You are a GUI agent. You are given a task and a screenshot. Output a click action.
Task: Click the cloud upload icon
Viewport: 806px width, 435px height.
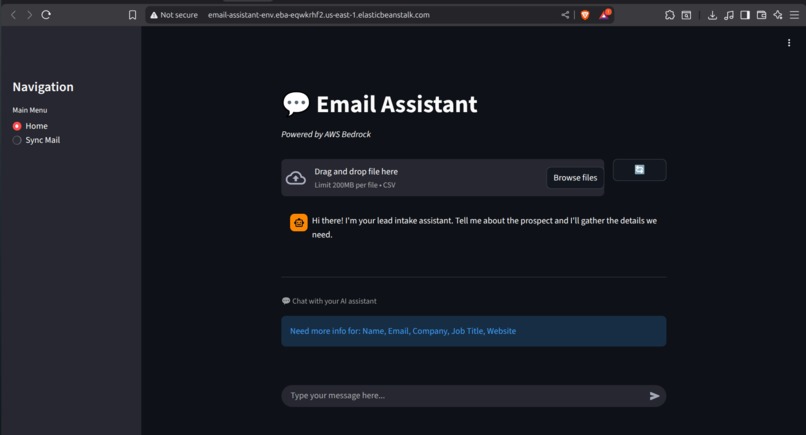coord(296,178)
